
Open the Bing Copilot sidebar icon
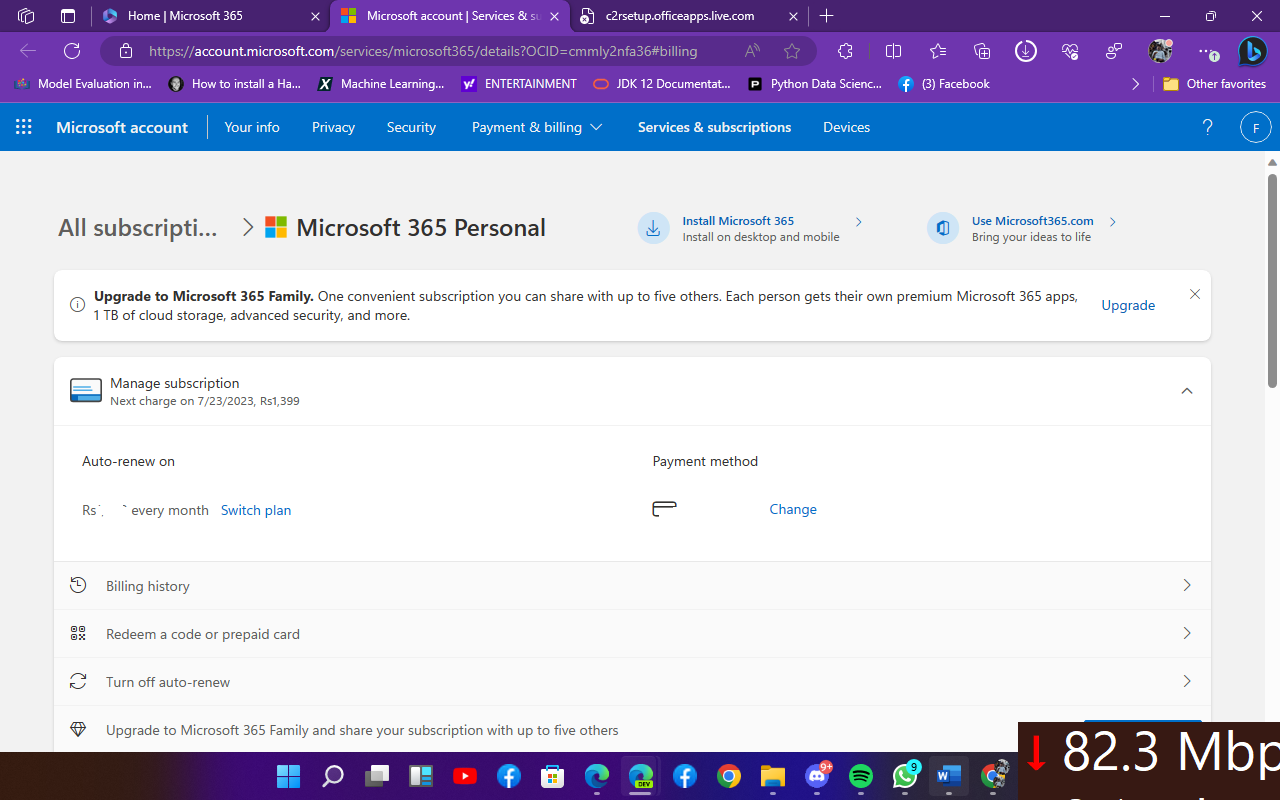[1252, 51]
